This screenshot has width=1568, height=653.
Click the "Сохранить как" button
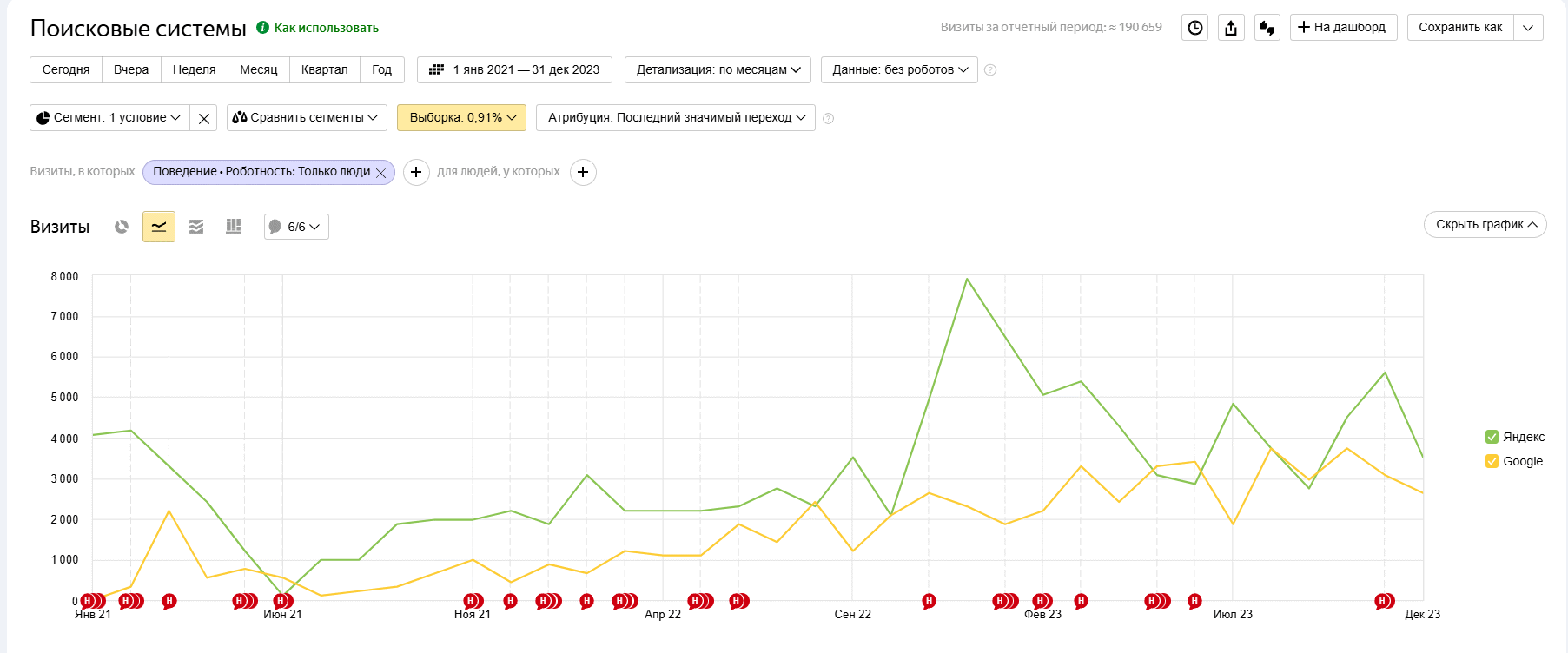coord(1460,28)
